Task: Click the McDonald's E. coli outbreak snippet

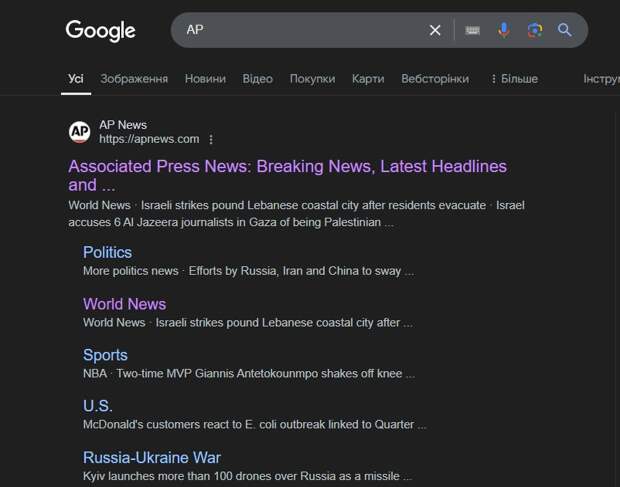Action: pos(255,425)
